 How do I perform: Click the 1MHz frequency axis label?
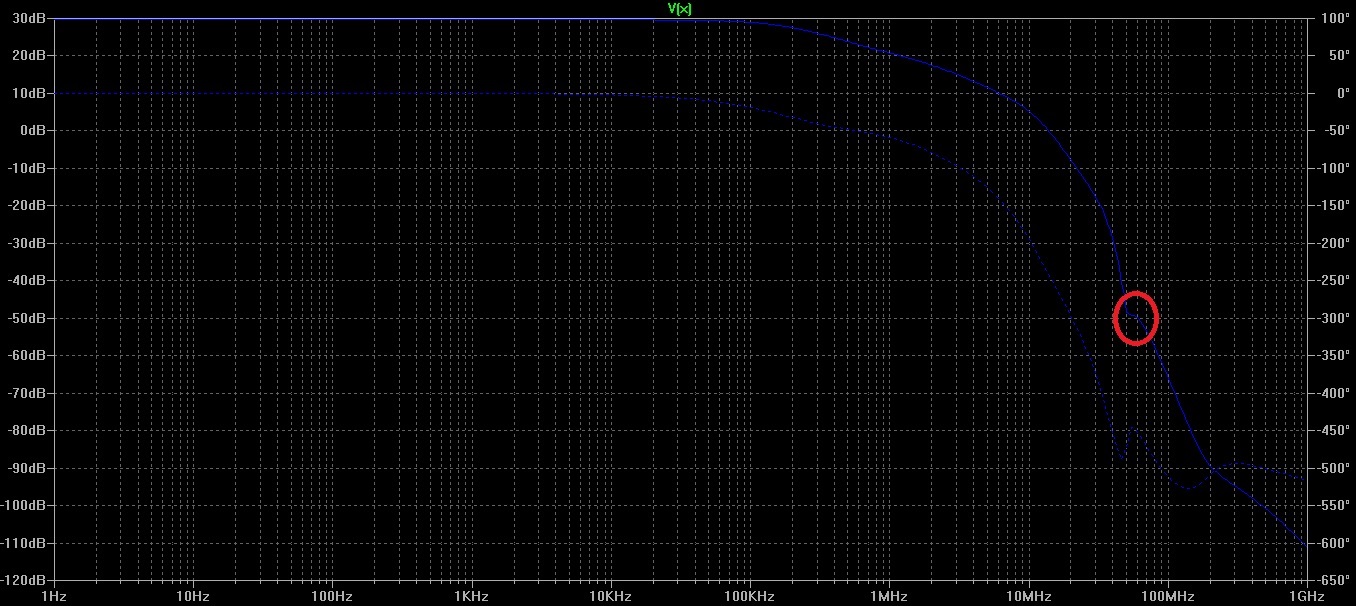tap(889, 596)
